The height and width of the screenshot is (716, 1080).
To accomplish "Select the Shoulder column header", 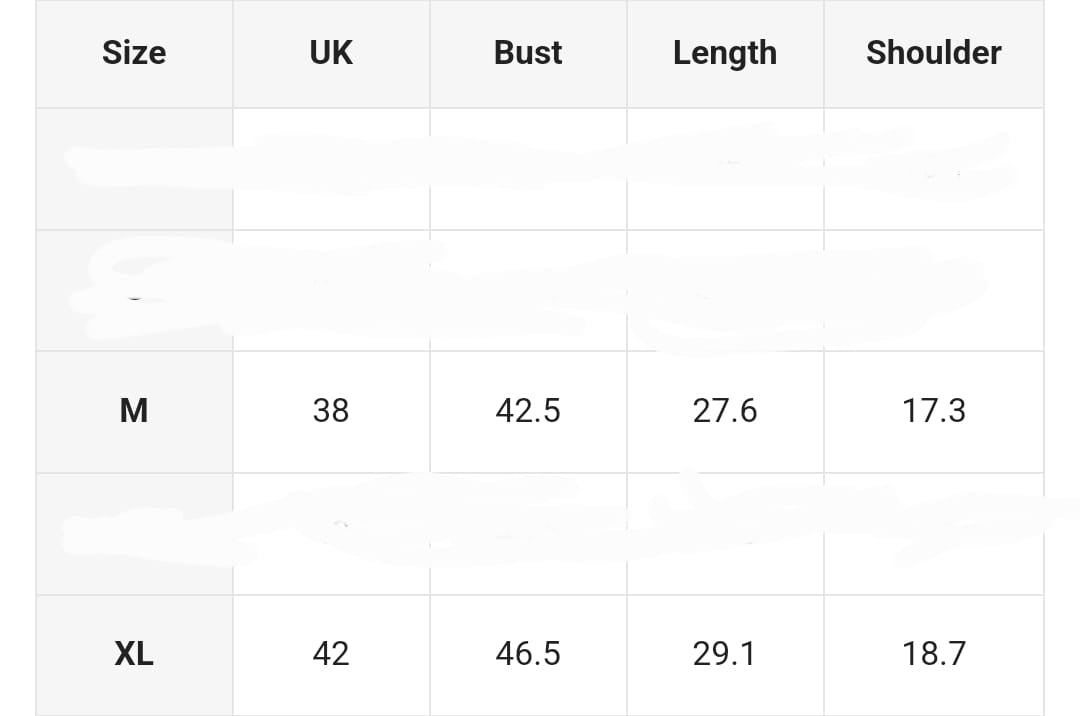I will pyautogui.click(x=934, y=53).
